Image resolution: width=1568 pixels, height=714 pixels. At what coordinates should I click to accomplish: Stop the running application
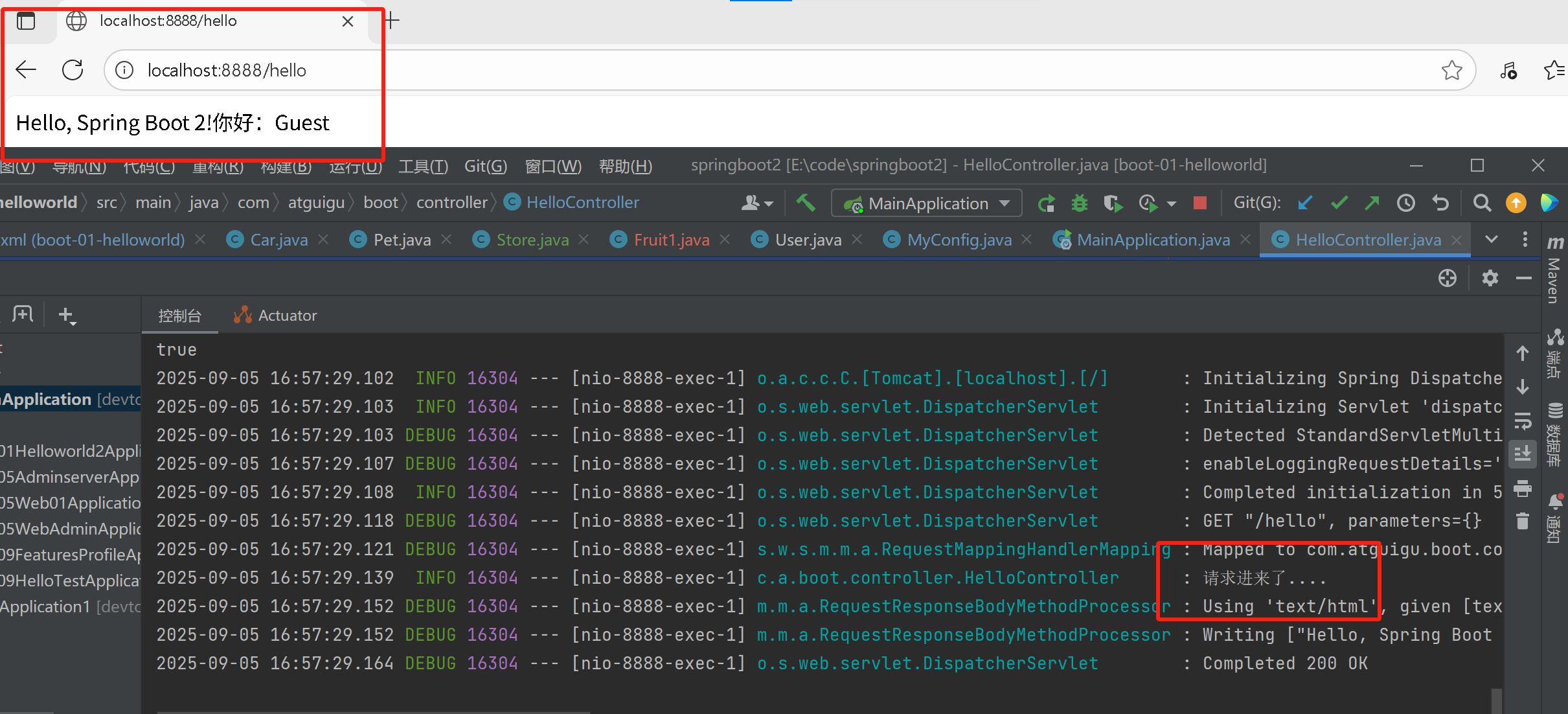coord(1199,203)
